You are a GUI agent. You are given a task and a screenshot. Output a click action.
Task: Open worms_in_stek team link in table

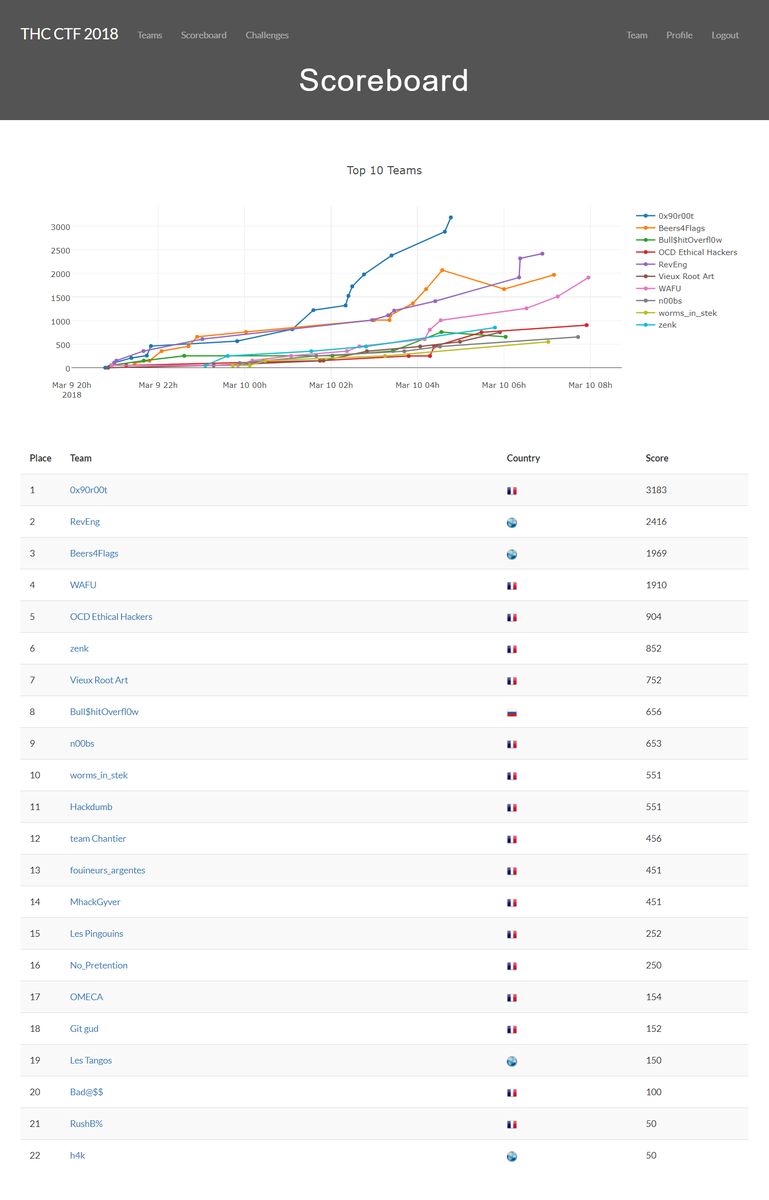coord(99,775)
